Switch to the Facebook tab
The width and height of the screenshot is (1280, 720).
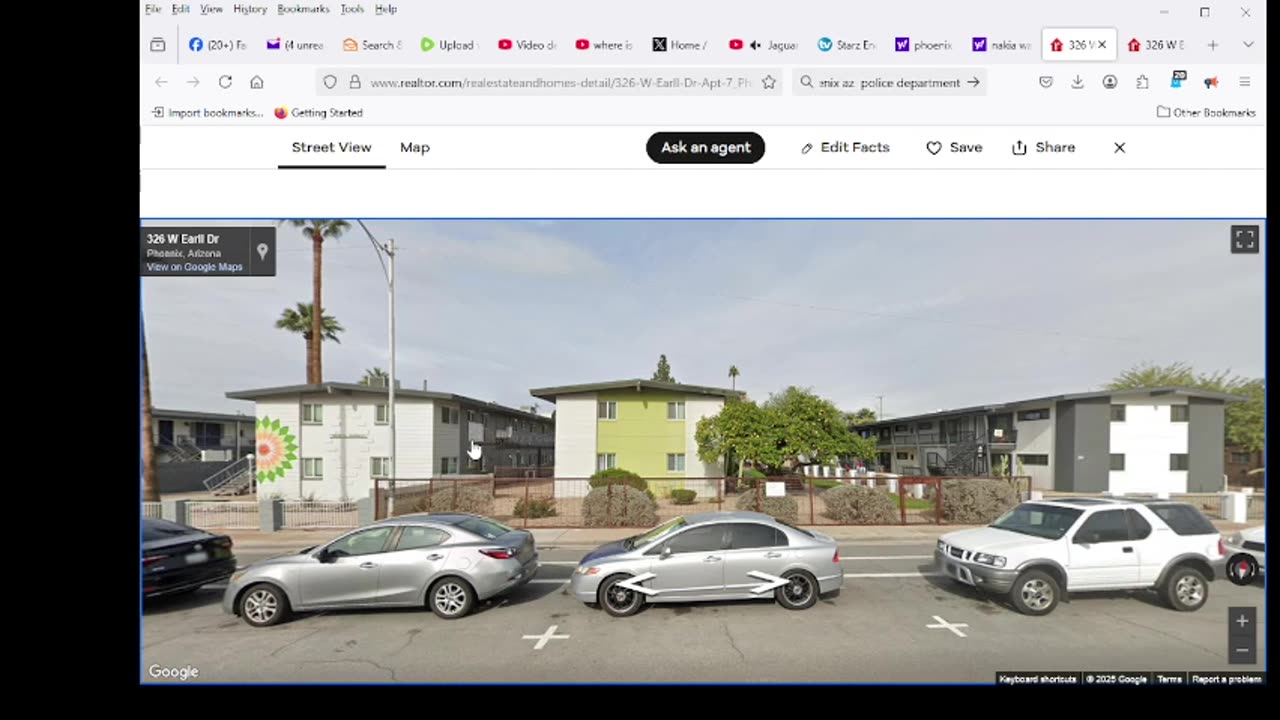click(217, 45)
